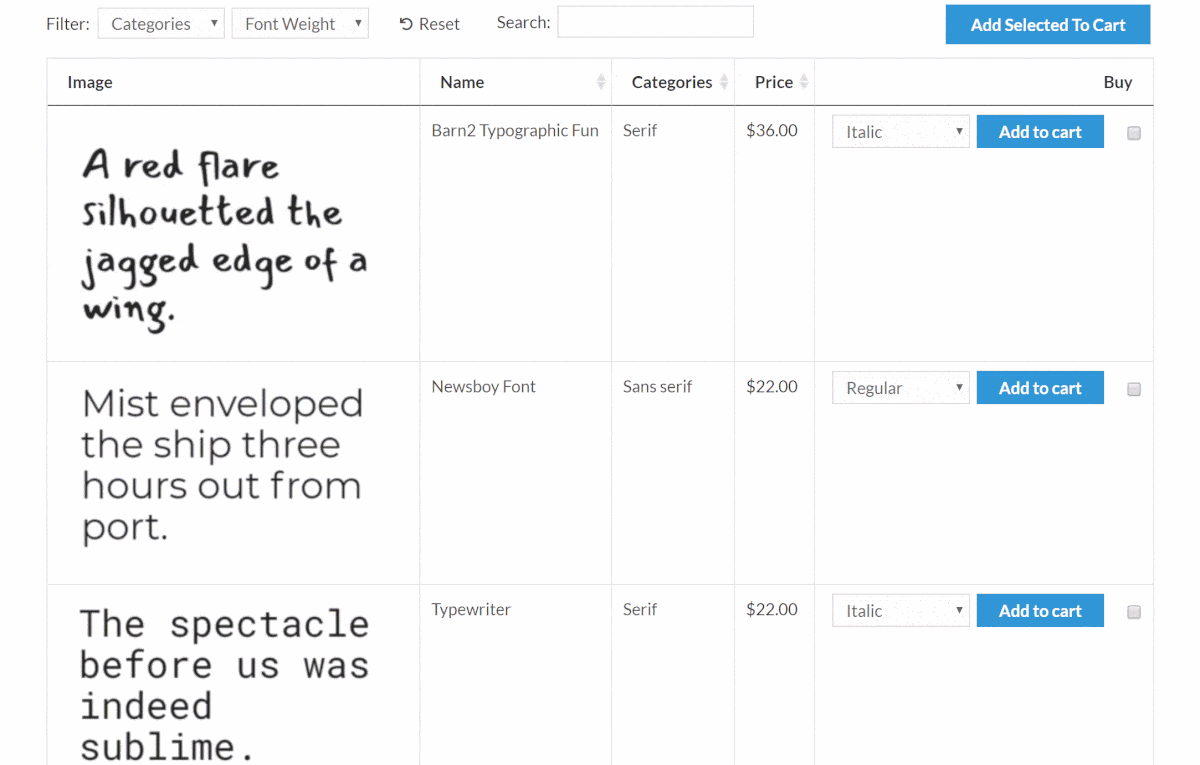Add the Newsboy Font to cart

coord(1040,387)
